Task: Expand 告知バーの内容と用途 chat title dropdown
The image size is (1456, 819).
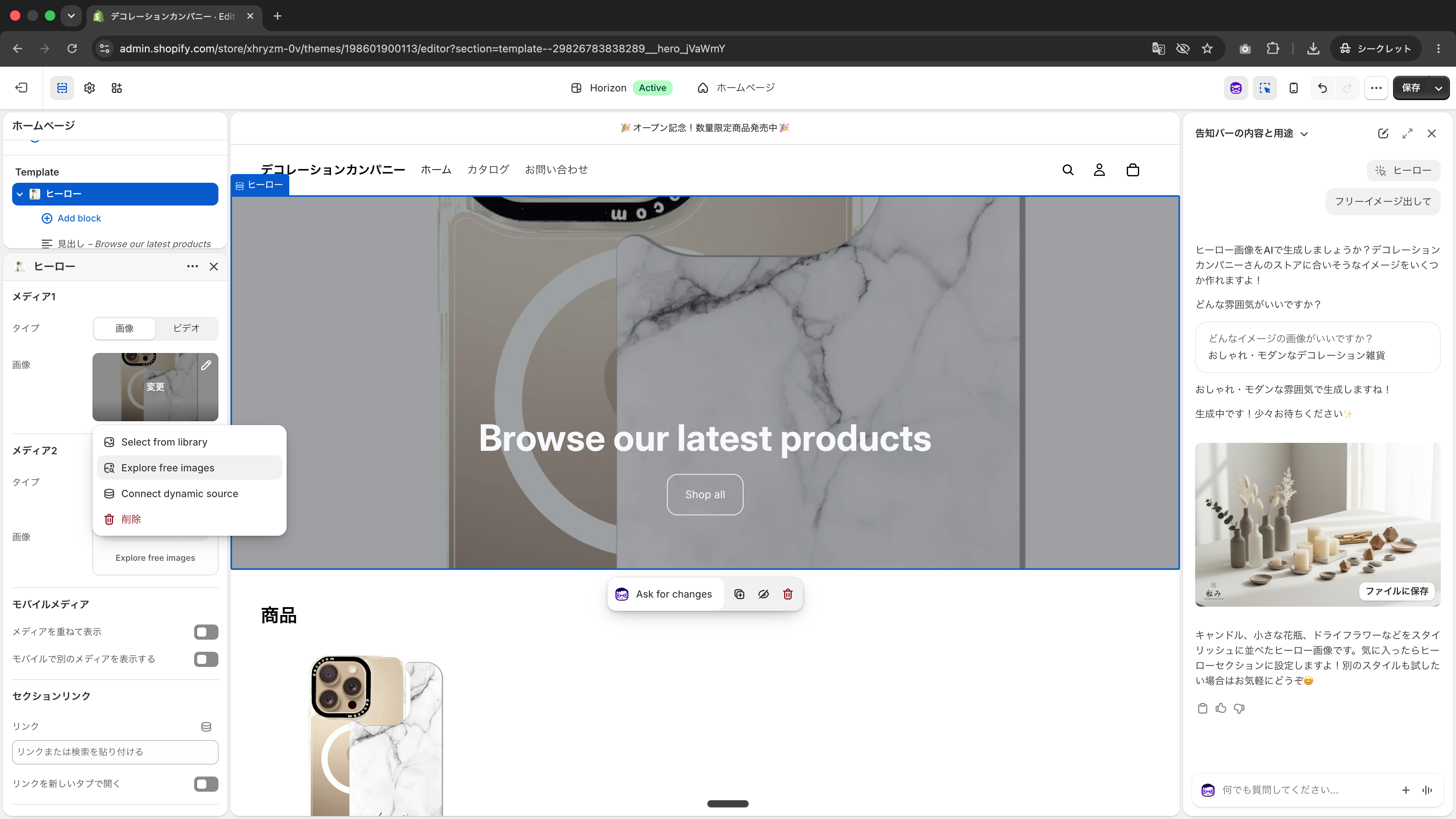Action: [x=1304, y=134]
